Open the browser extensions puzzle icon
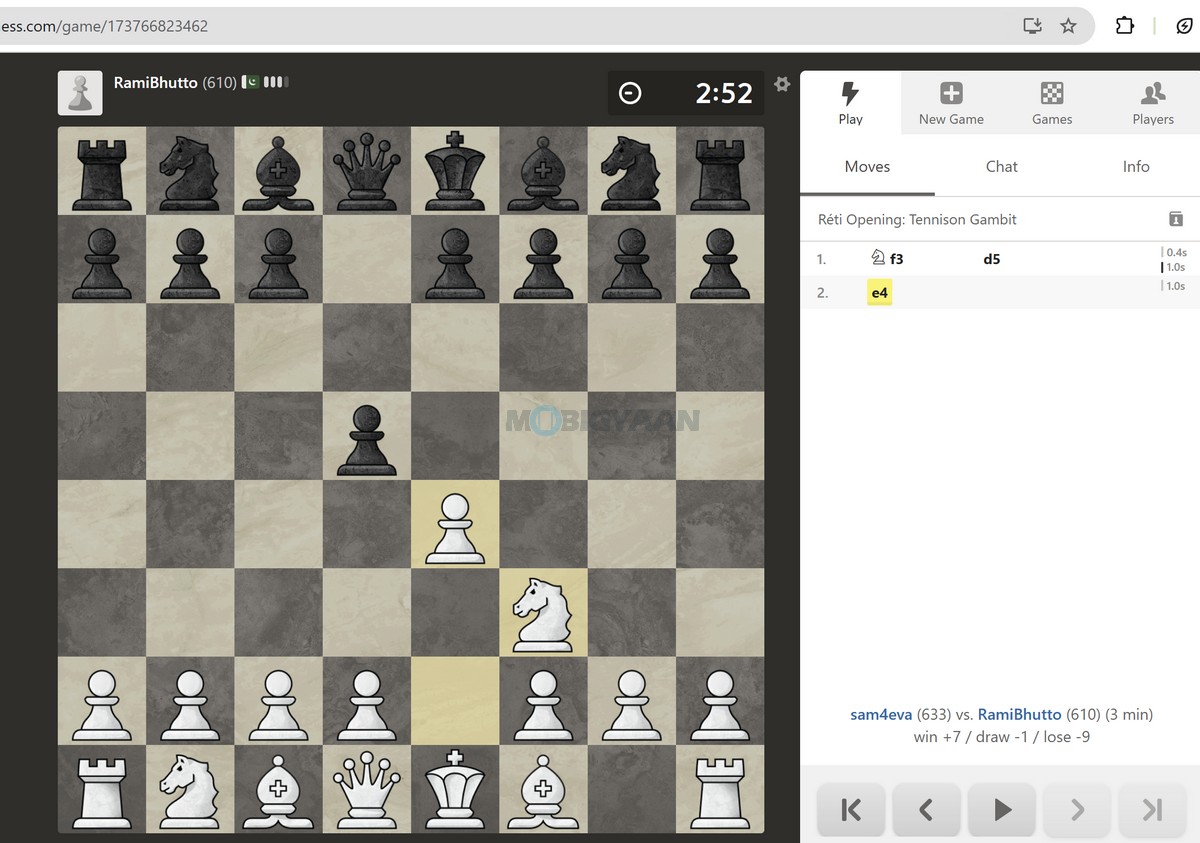Image resolution: width=1200 pixels, height=843 pixels. [x=1125, y=26]
